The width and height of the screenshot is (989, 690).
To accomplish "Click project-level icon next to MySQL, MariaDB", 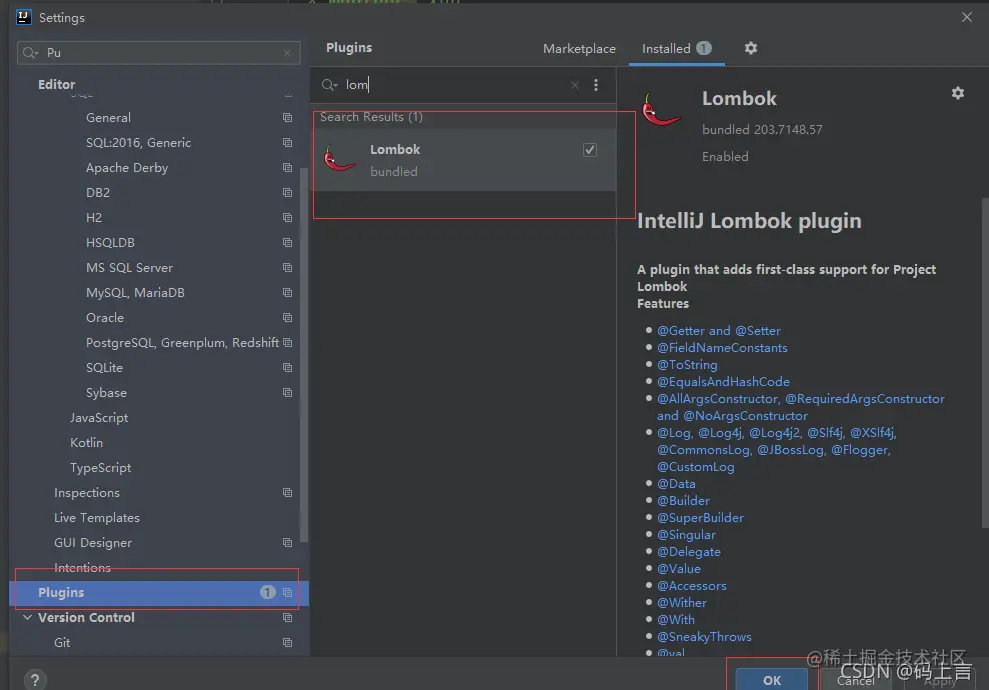I will tap(288, 293).
